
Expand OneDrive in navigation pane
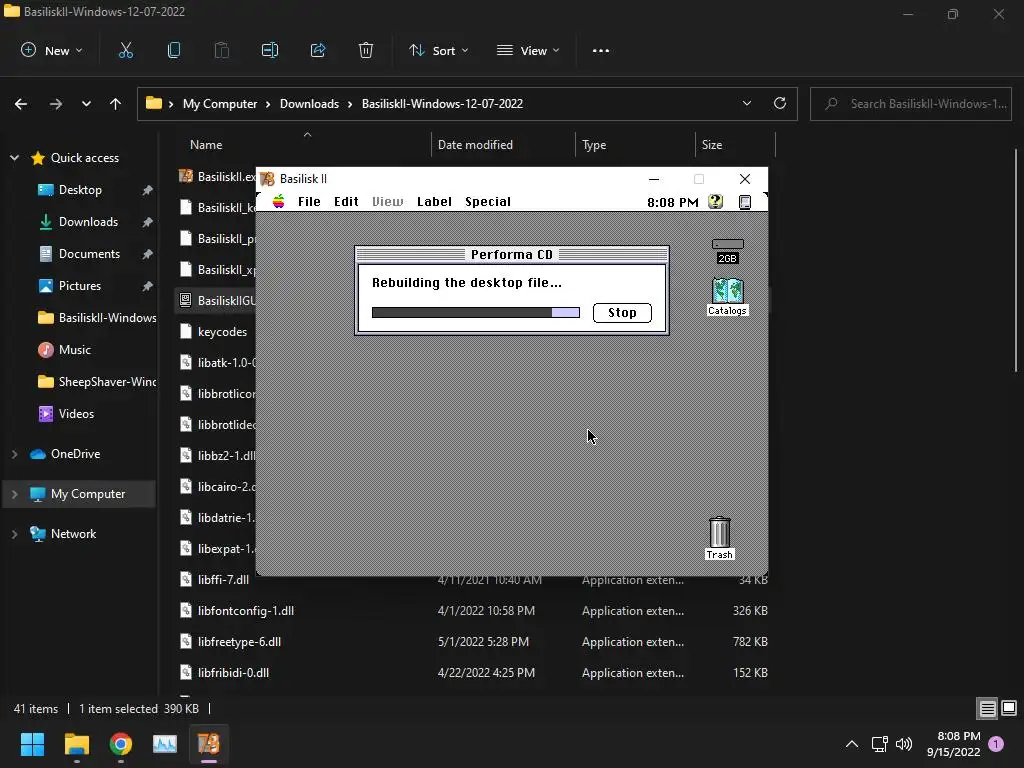(14, 454)
